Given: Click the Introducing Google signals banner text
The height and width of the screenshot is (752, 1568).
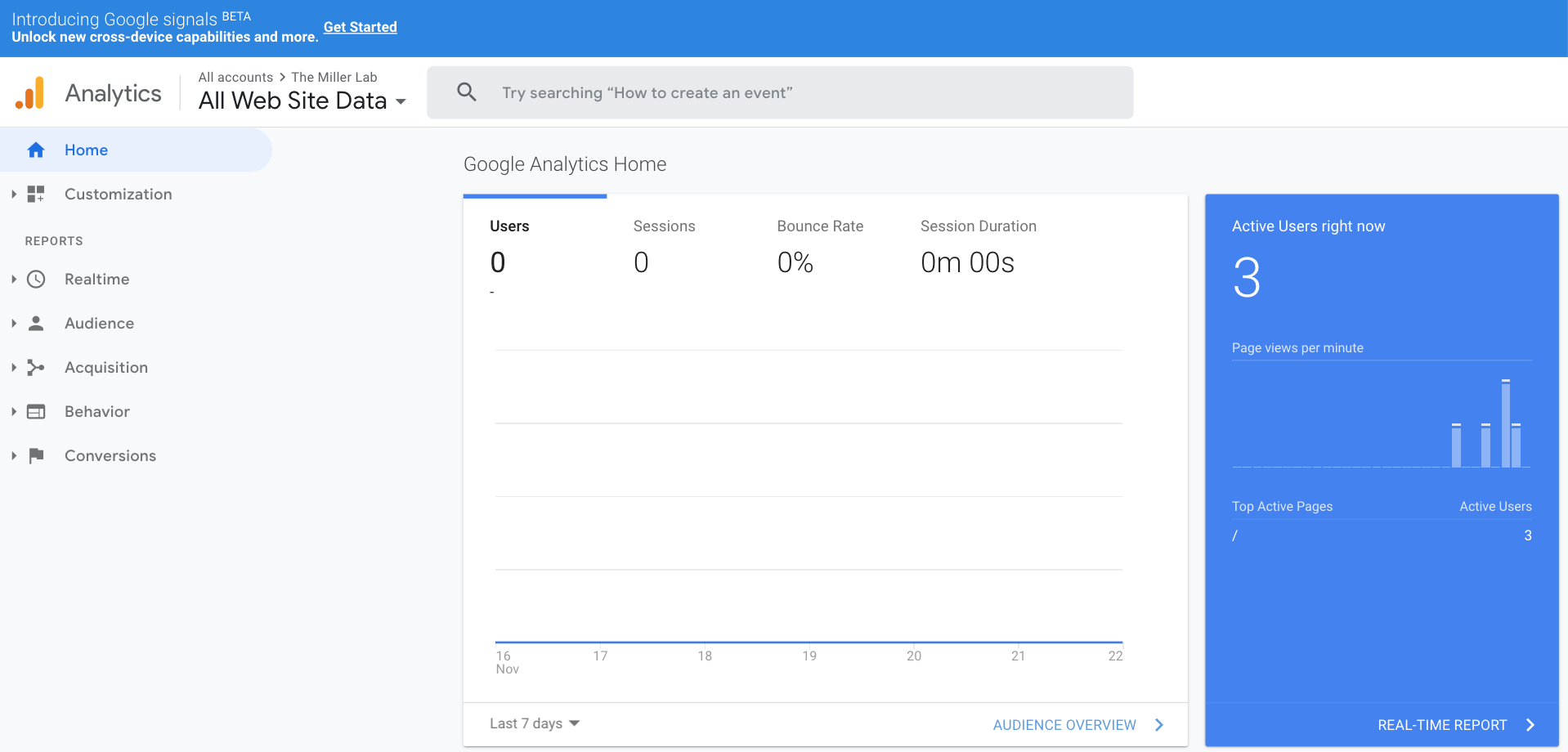Looking at the screenshot, I should (x=114, y=19).
